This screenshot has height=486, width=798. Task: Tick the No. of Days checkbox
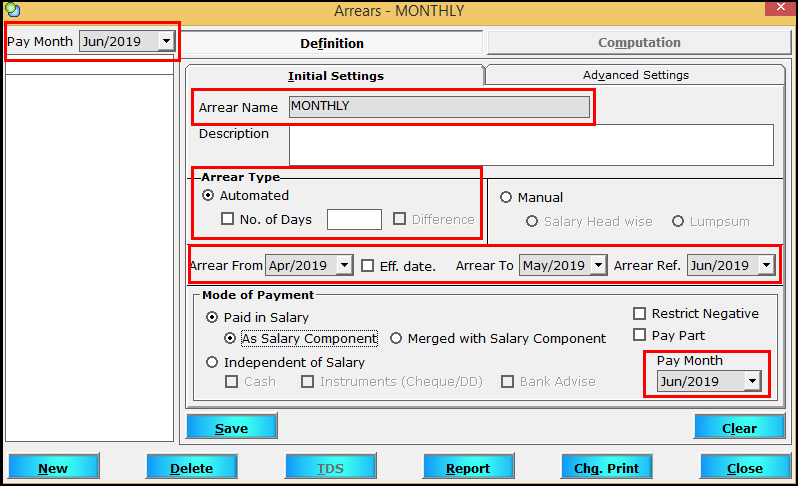(x=227, y=219)
